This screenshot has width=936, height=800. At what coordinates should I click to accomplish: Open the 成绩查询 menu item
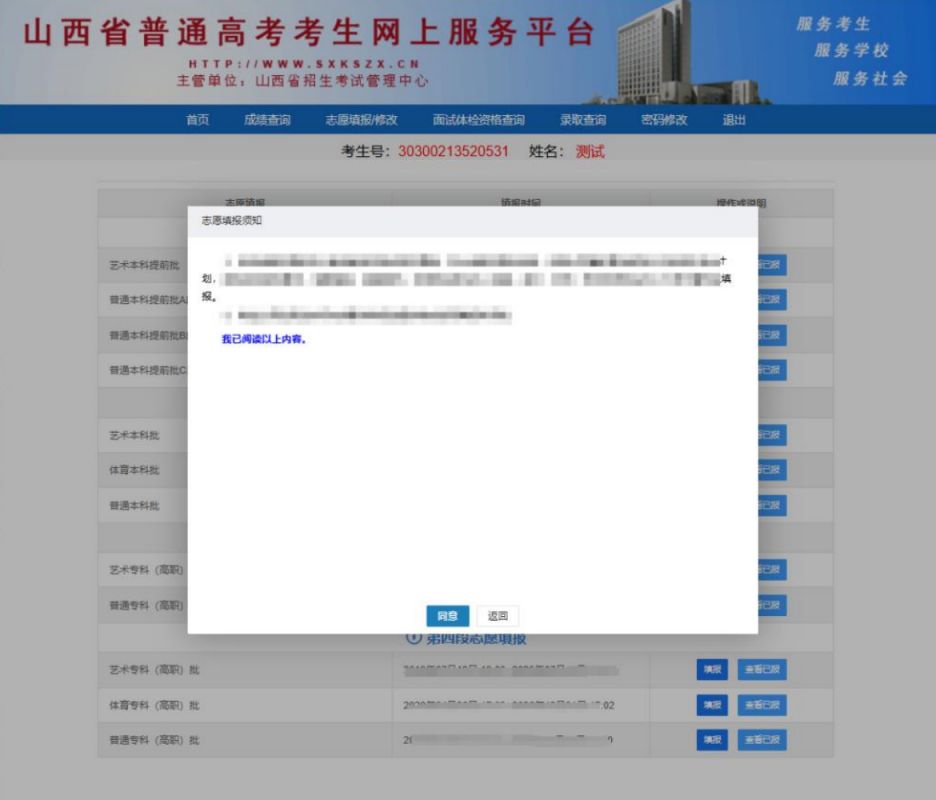point(267,120)
